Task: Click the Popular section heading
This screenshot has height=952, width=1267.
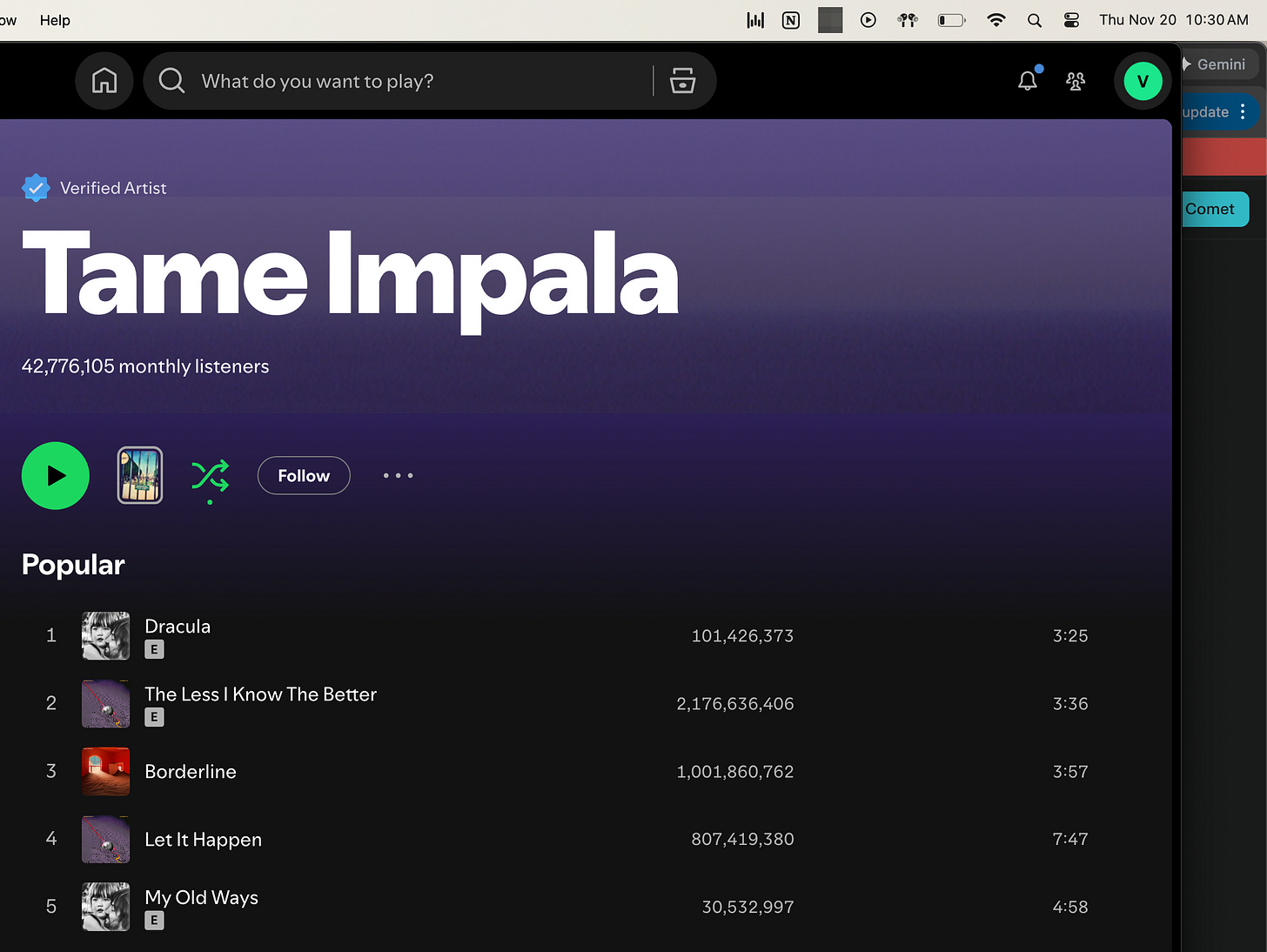Action: pos(73,565)
